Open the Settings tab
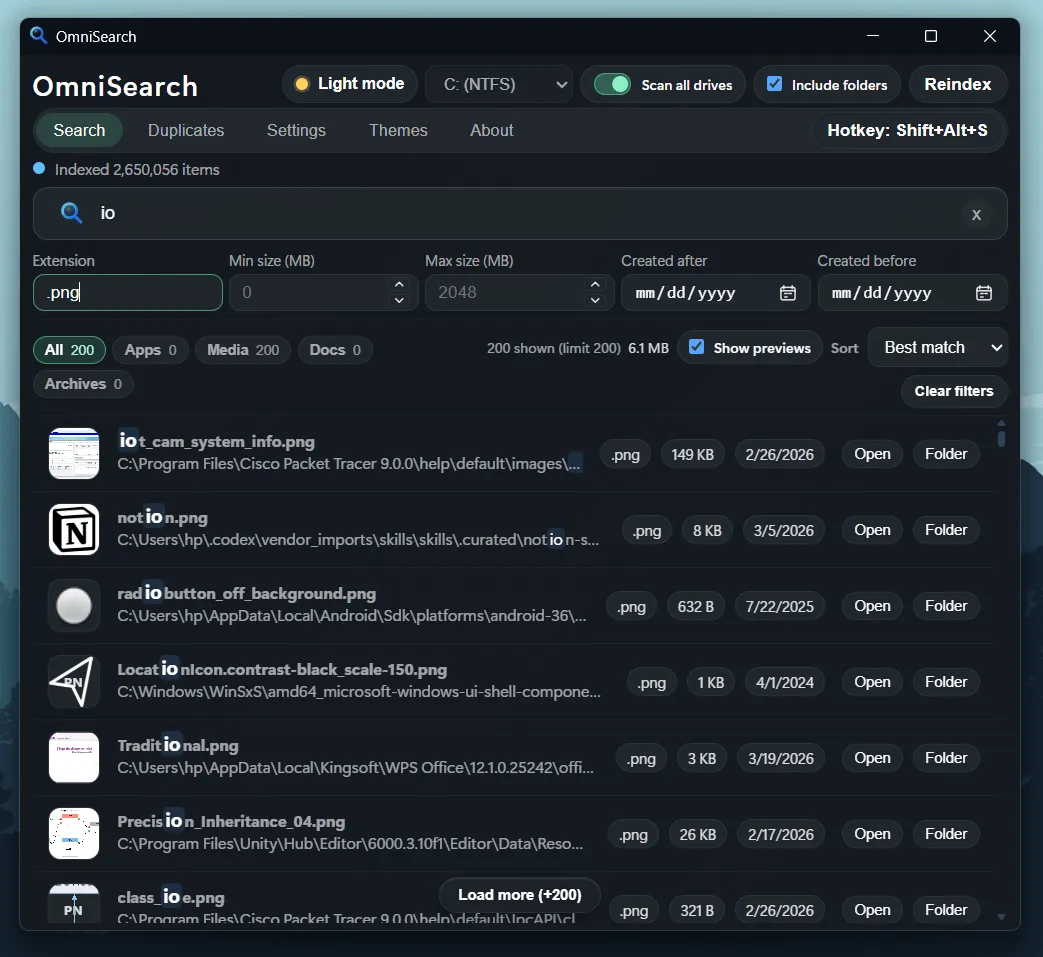The image size is (1043, 957). pos(296,130)
